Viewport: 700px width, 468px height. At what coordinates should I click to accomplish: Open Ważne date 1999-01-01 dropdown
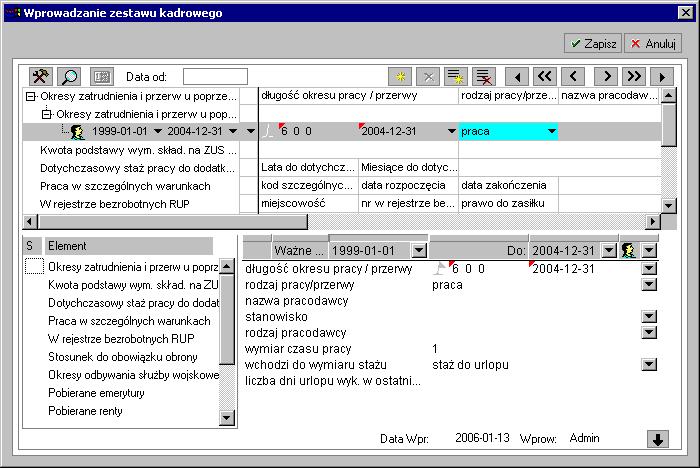pyautogui.click(x=419, y=250)
